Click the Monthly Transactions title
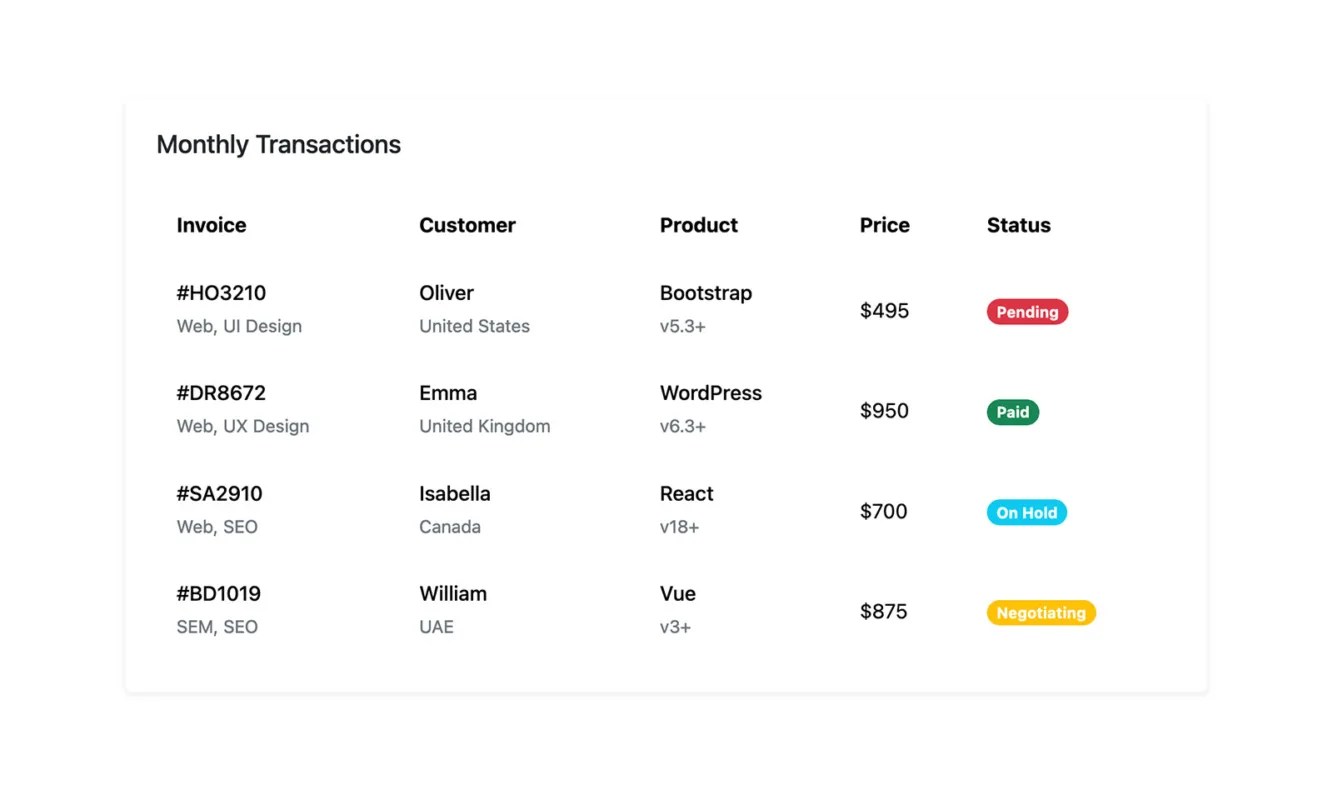 278,144
